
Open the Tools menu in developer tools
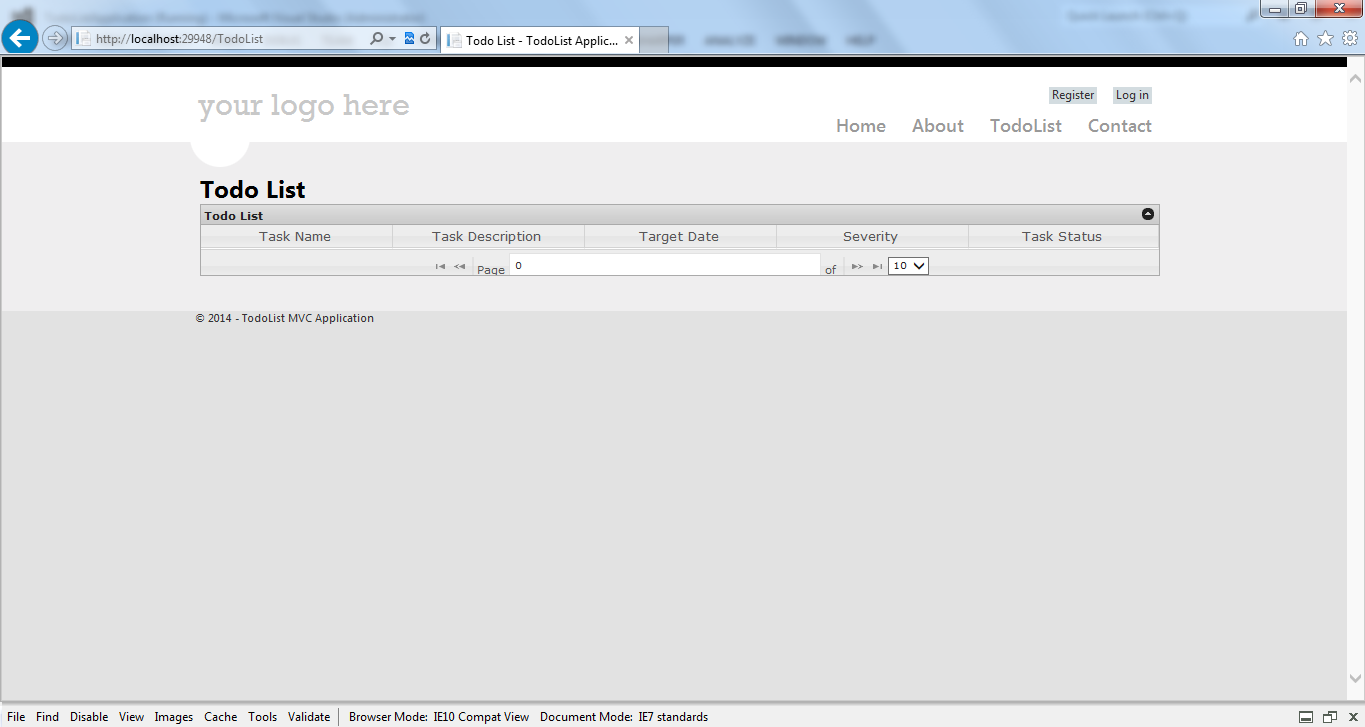[x=263, y=717]
